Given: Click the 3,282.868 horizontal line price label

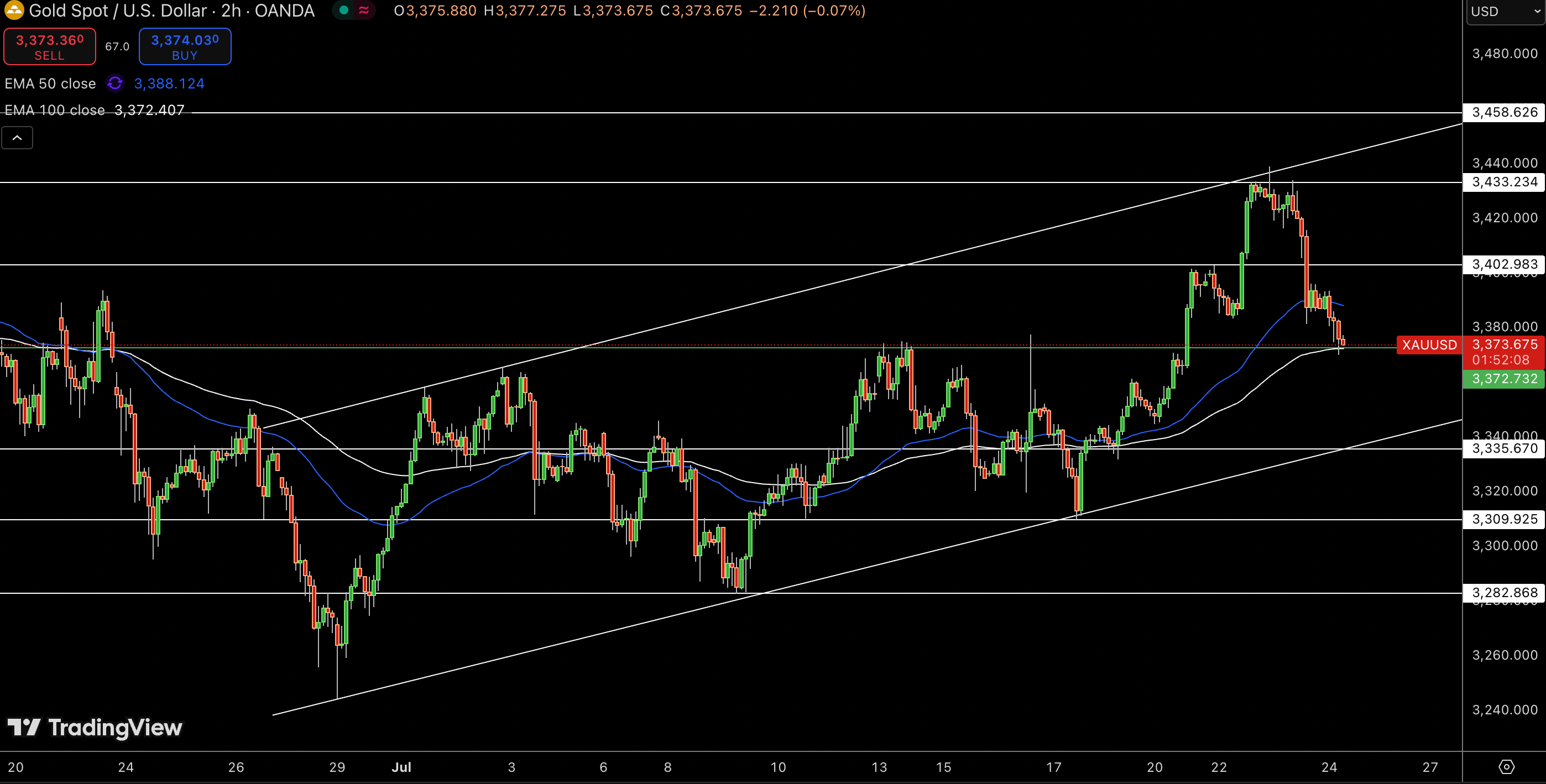Looking at the screenshot, I should coord(1504,594).
